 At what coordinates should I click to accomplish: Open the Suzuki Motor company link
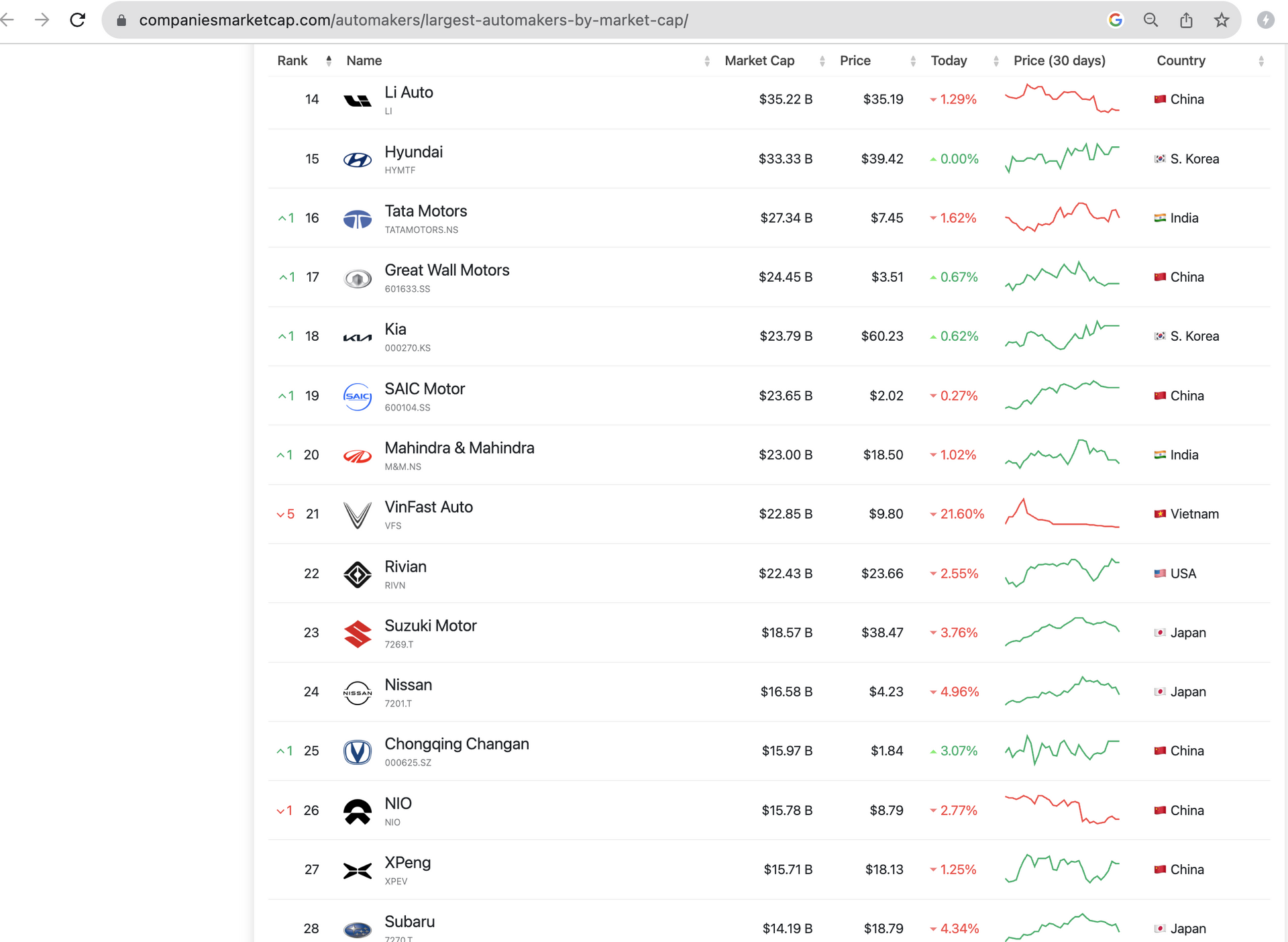(x=431, y=625)
